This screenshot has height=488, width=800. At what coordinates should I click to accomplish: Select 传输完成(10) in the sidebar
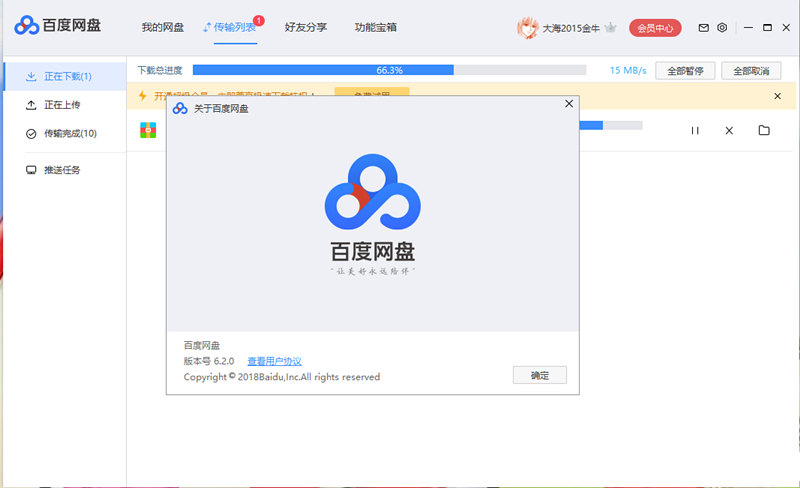click(x=65, y=134)
